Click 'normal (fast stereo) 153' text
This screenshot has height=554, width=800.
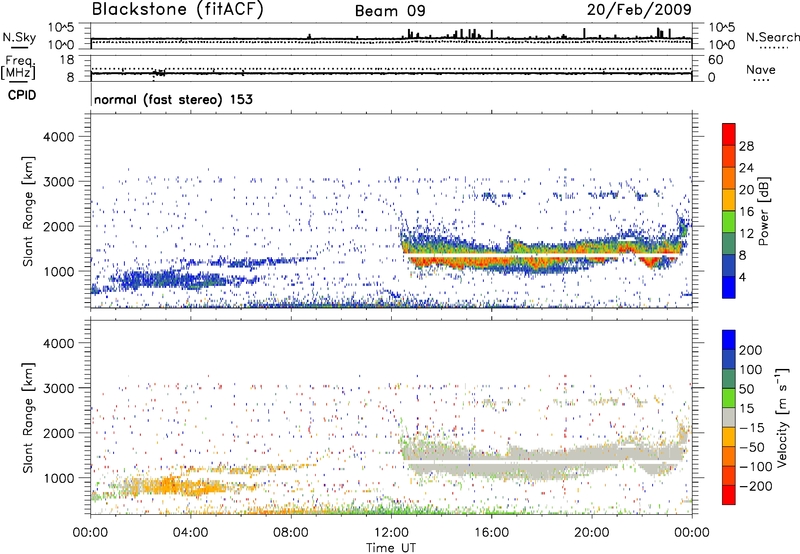[173, 99]
